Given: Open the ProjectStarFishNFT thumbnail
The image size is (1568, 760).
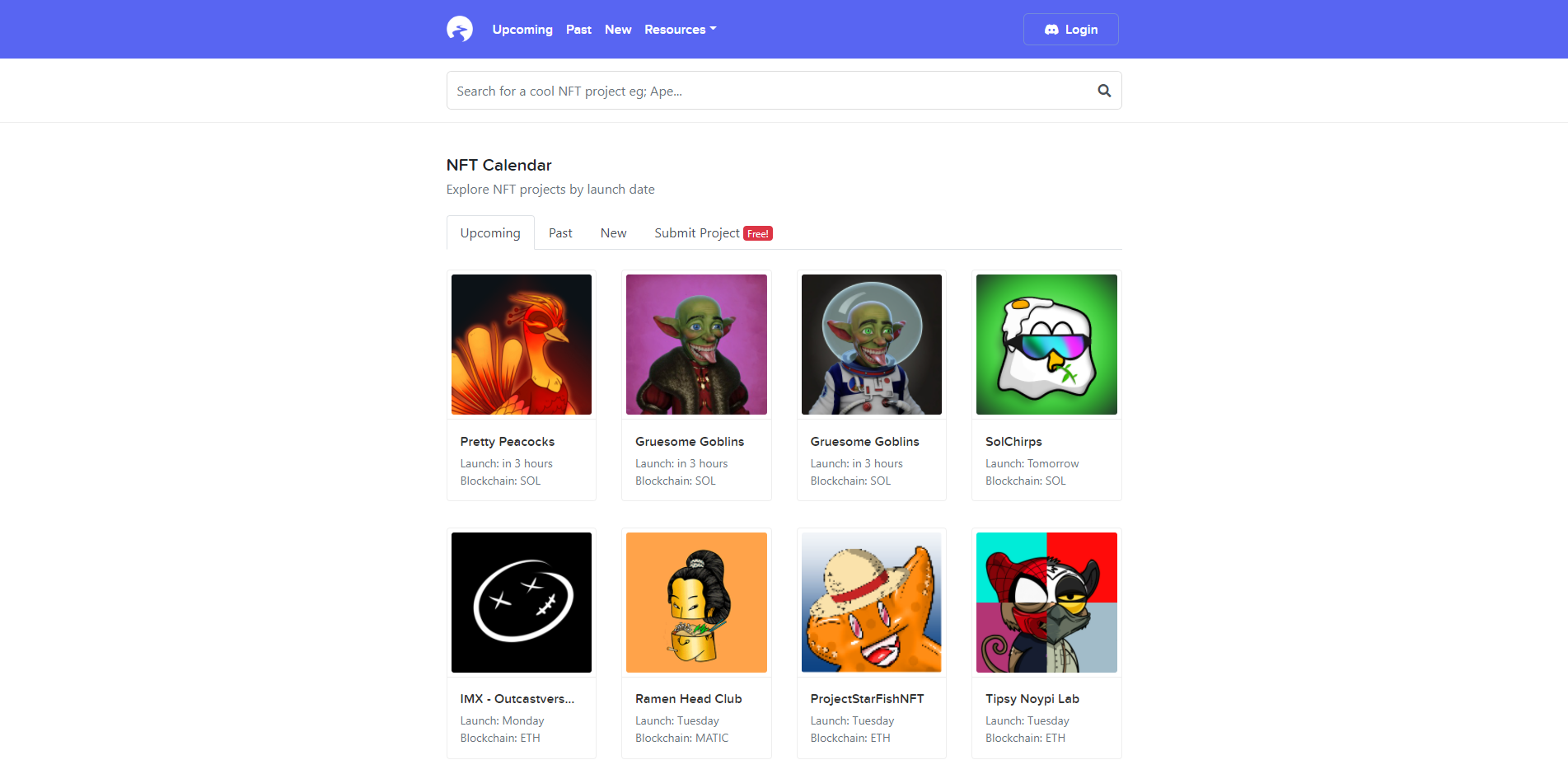Looking at the screenshot, I should pos(871,602).
